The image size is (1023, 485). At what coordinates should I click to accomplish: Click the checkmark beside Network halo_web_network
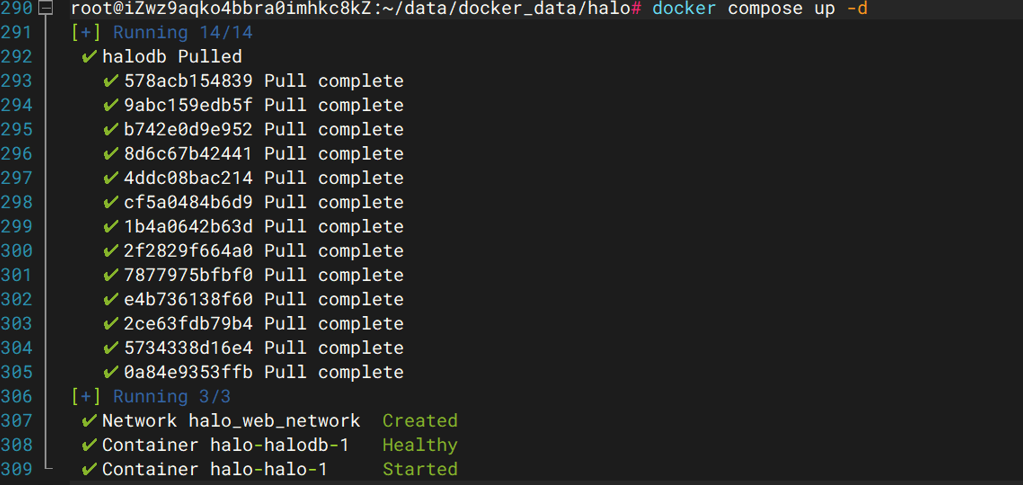(89, 421)
